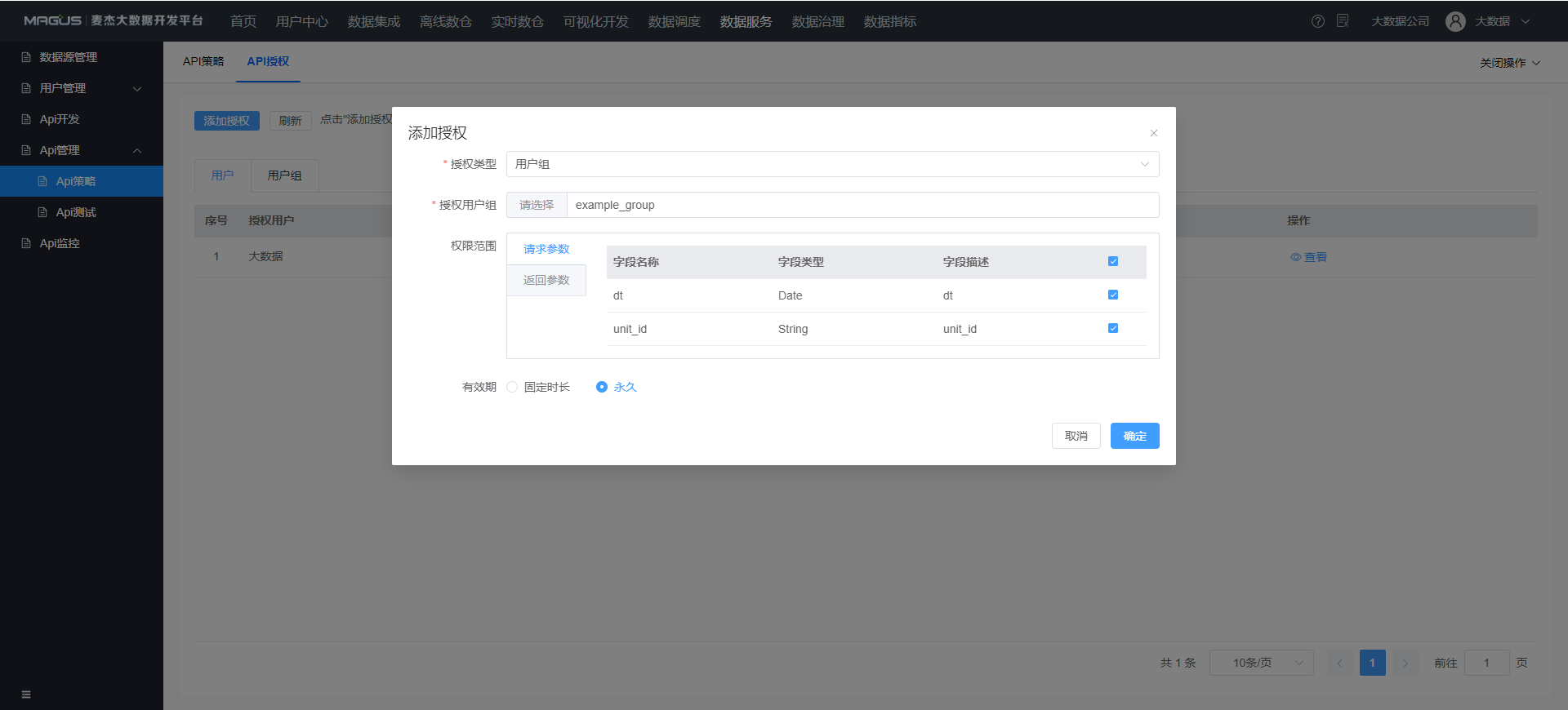Image resolution: width=1568 pixels, height=710 pixels.
Task: Open the 大数据 user account dropdown
Action: click(1503, 21)
